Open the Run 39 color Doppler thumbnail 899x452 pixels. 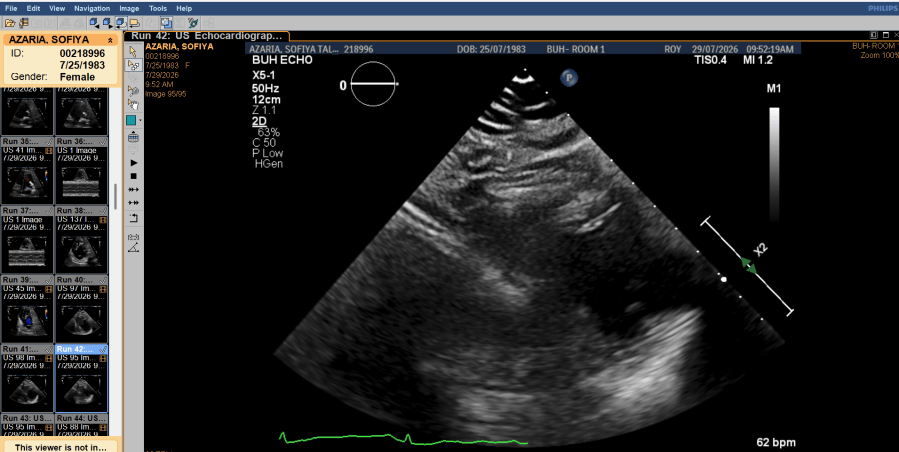27,309
